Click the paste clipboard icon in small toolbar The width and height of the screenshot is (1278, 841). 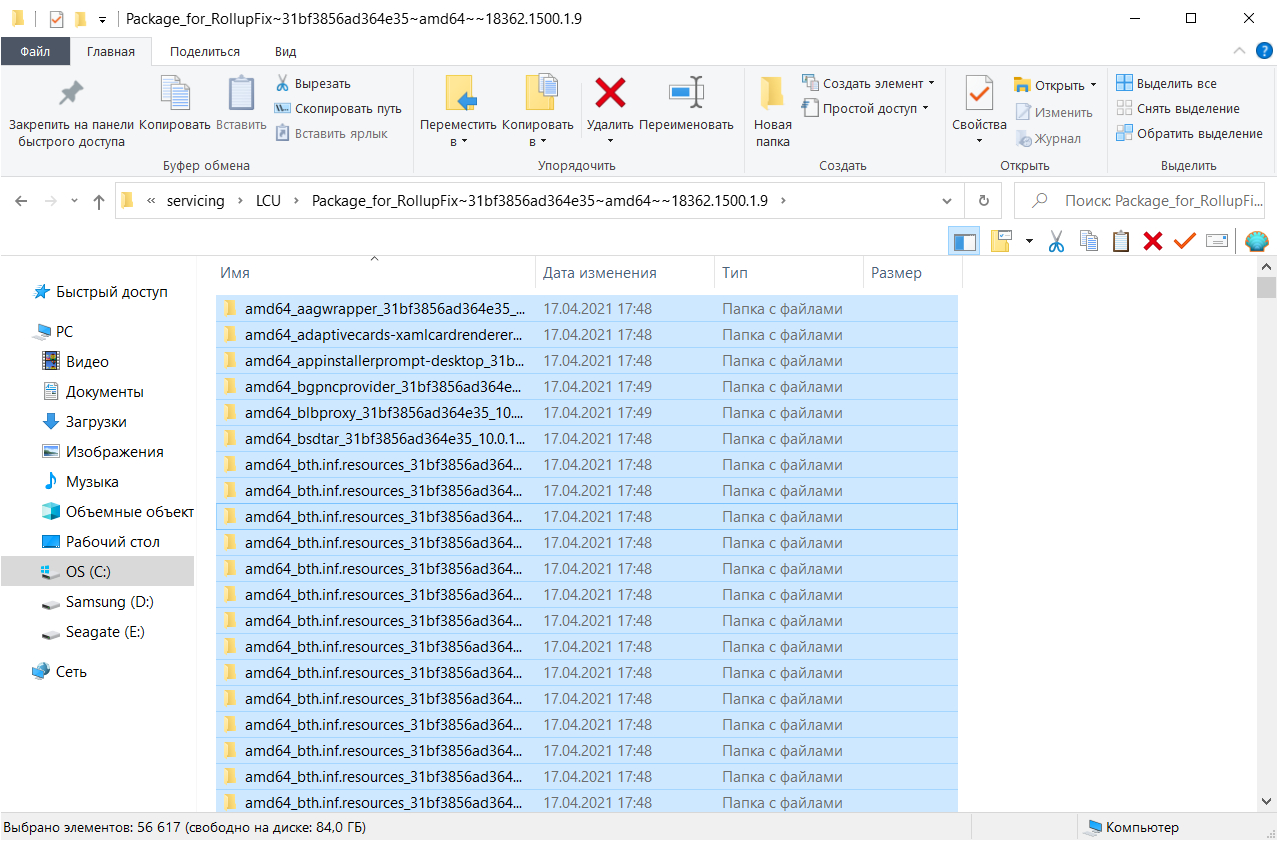click(x=1121, y=241)
